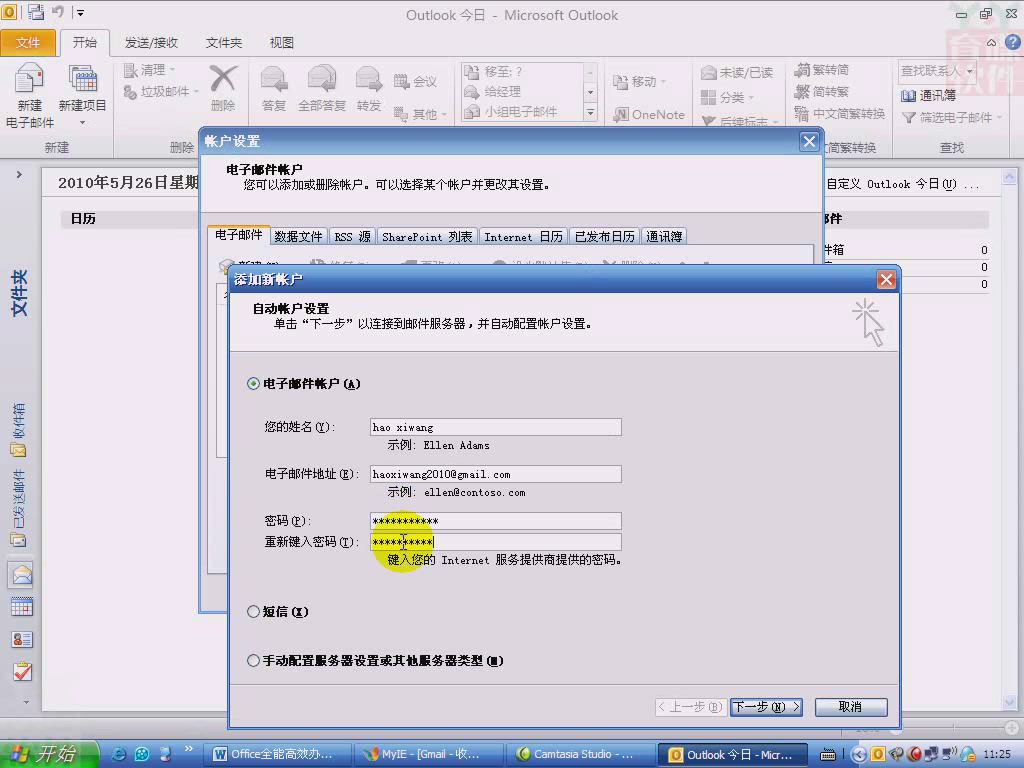Open Contacts view in navigation pane

(x=22, y=639)
